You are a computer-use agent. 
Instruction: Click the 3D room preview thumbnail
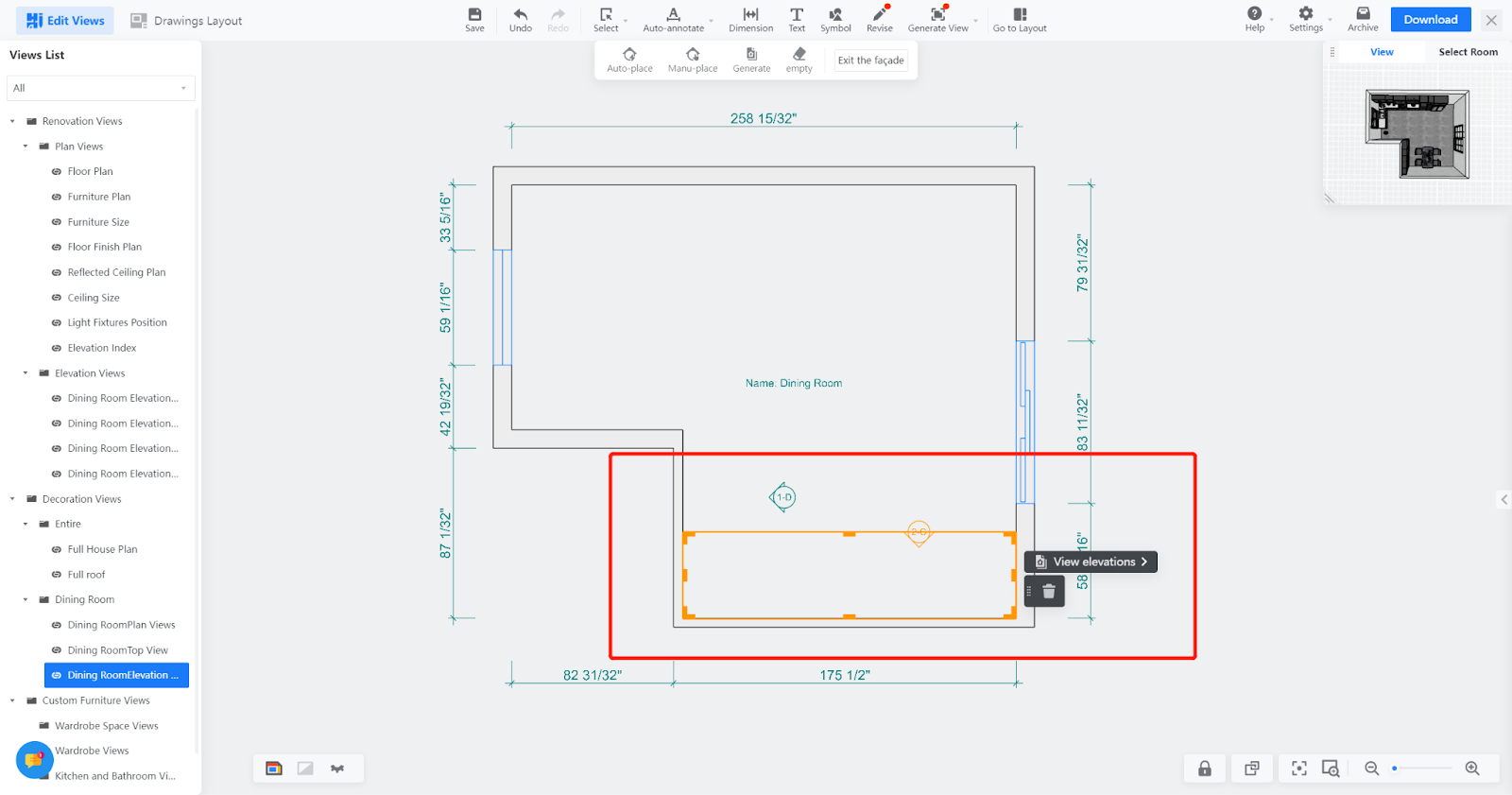point(1417,134)
